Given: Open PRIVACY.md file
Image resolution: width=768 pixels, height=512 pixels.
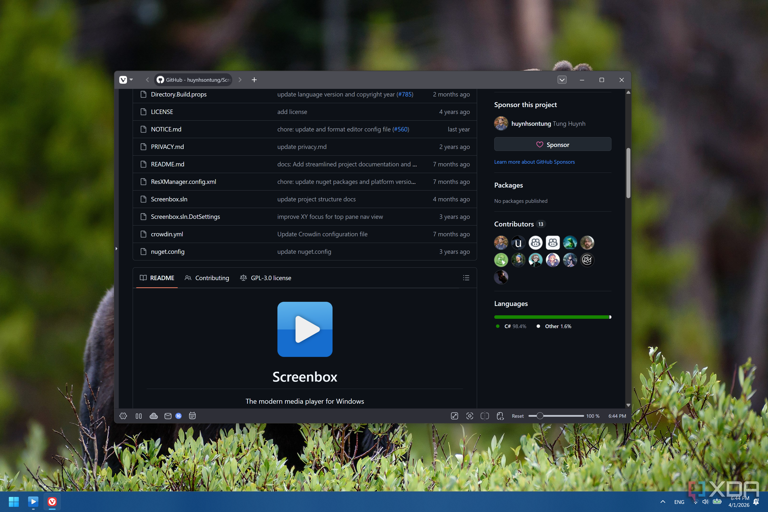Looking at the screenshot, I should click(x=168, y=147).
